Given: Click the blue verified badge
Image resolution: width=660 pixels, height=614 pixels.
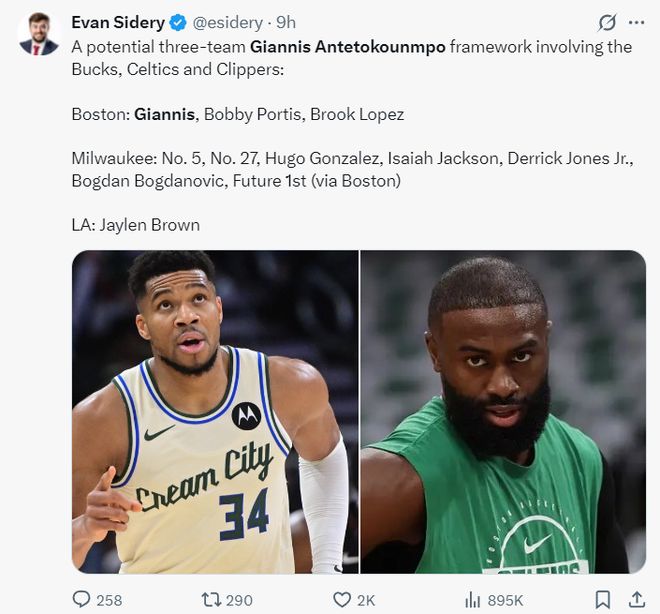Looking at the screenshot, I should [178, 23].
